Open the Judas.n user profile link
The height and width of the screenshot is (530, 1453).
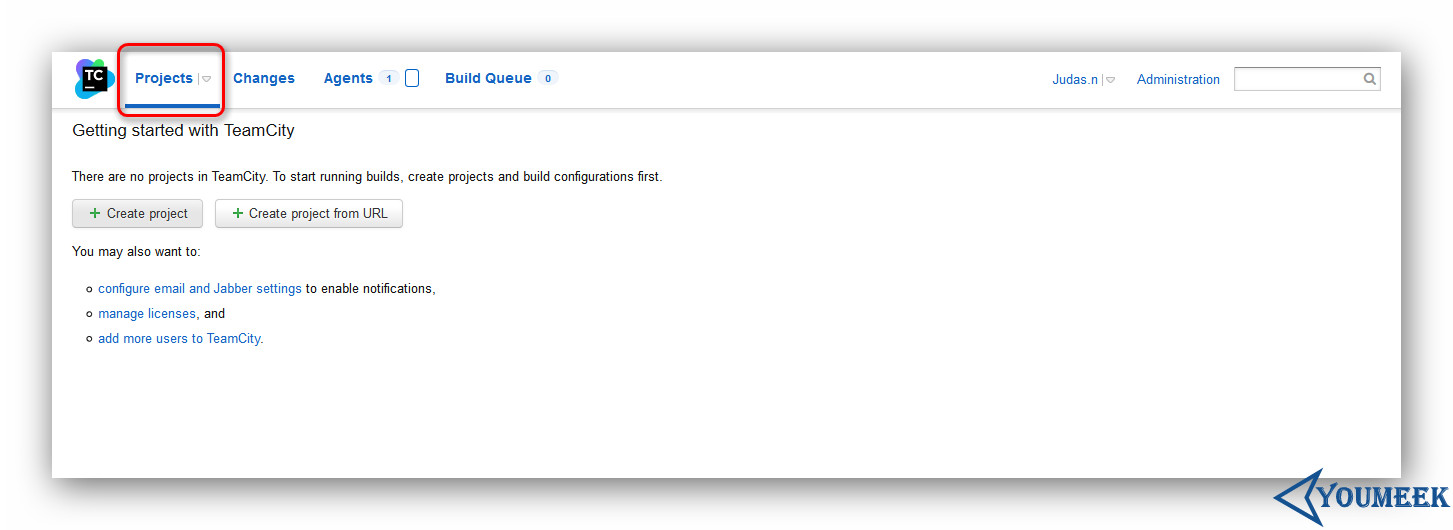[x=1075, y=79]
